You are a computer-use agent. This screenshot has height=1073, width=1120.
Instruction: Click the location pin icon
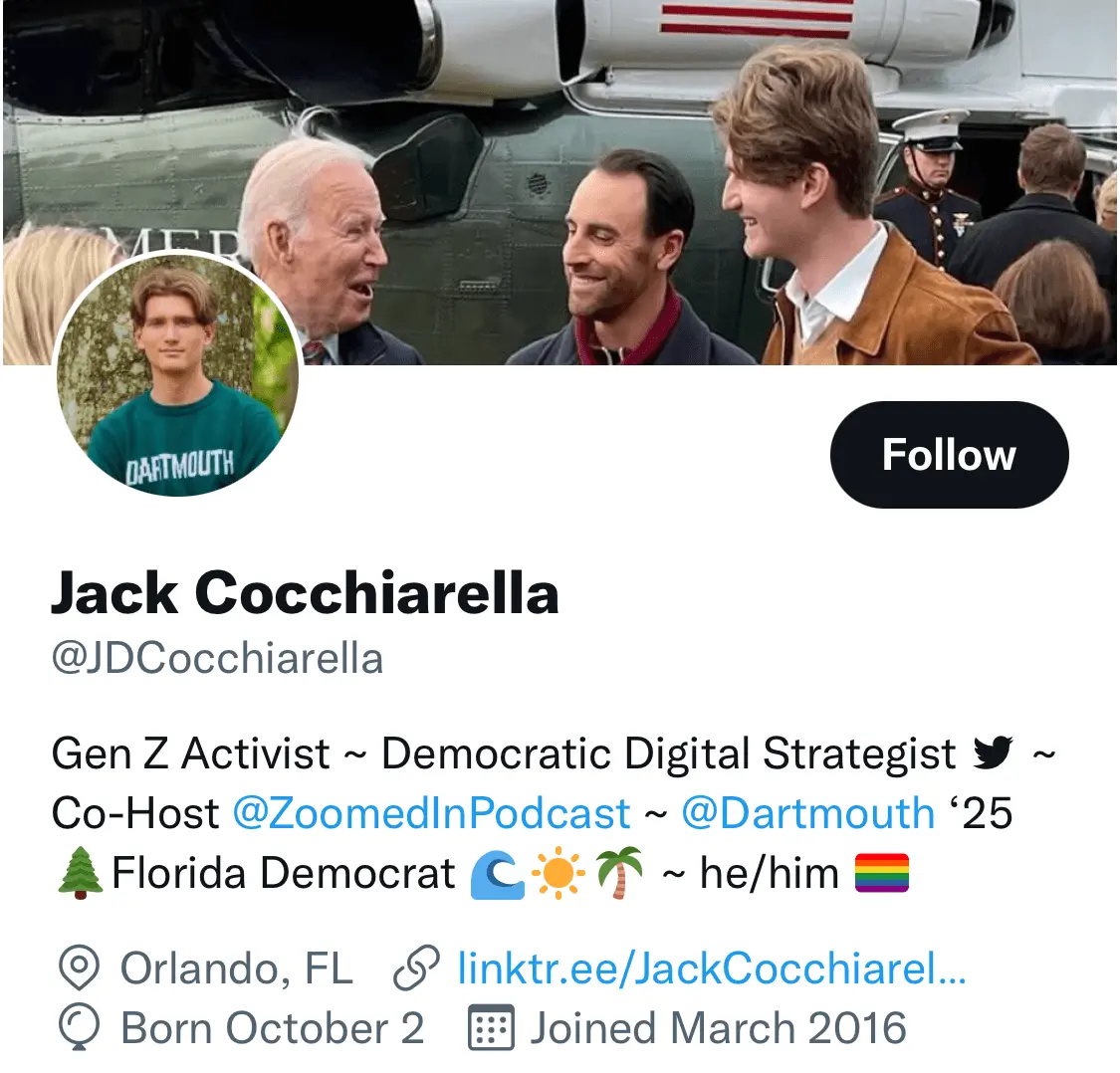(x=80, y=967)
